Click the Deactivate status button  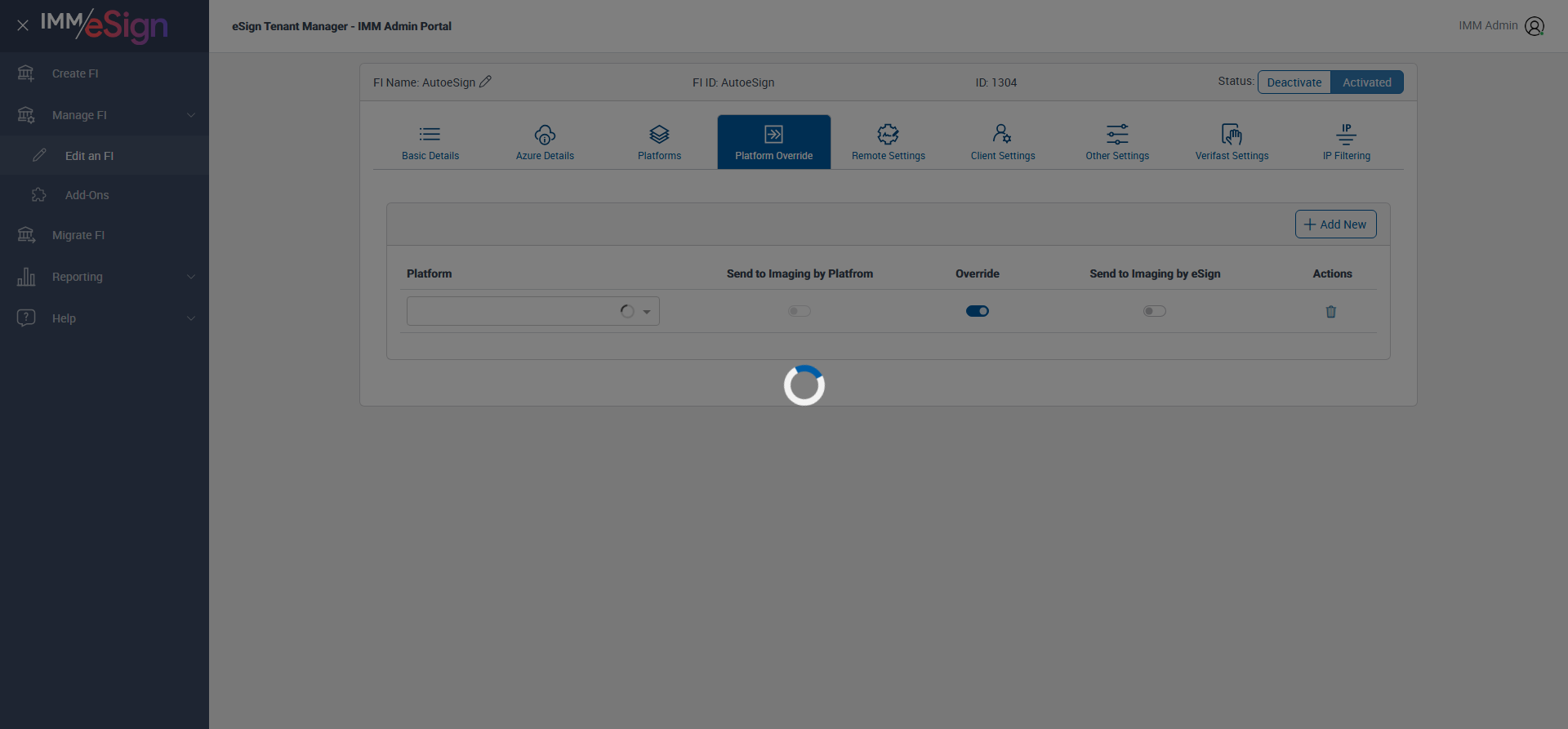click(x=1294, y=82)
